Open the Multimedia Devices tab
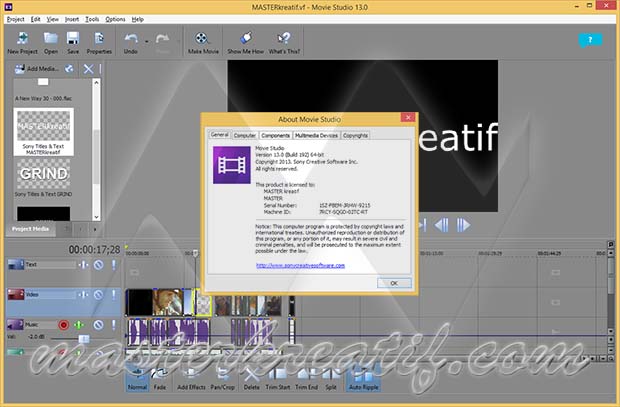 (316, 135)
